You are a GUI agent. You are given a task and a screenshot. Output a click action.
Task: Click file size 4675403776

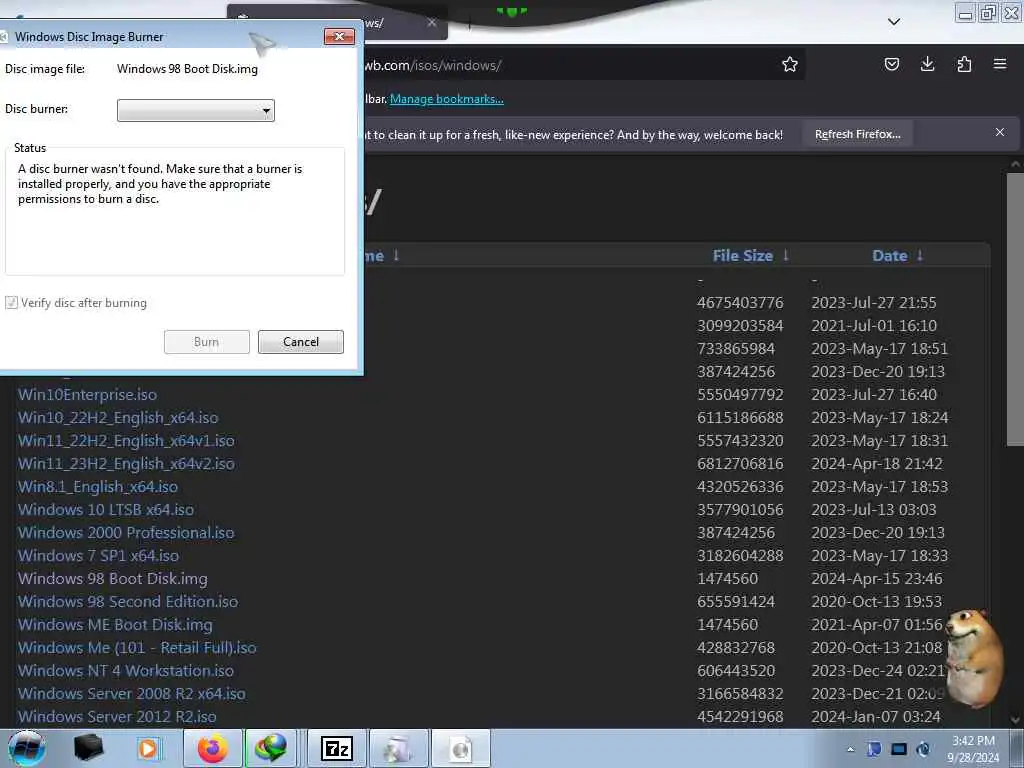(x=739, y=302)
